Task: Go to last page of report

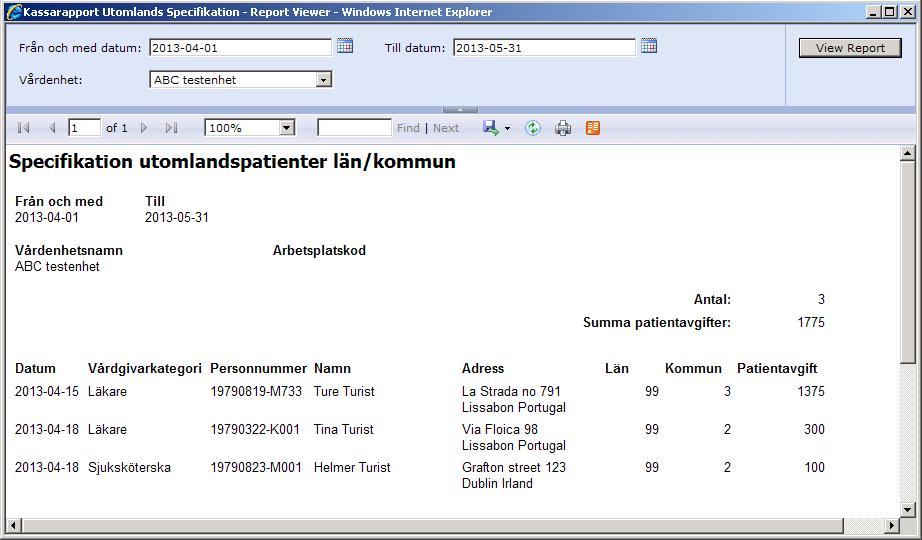Action: (x=171, y=128)
